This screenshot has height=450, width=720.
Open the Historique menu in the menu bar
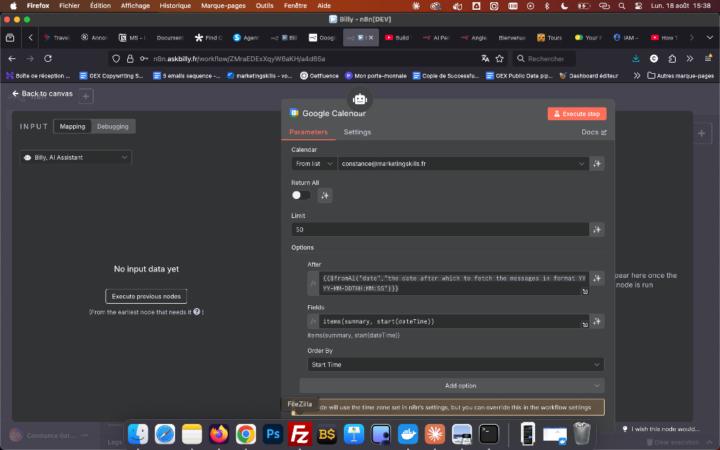(x=175, y=6)
